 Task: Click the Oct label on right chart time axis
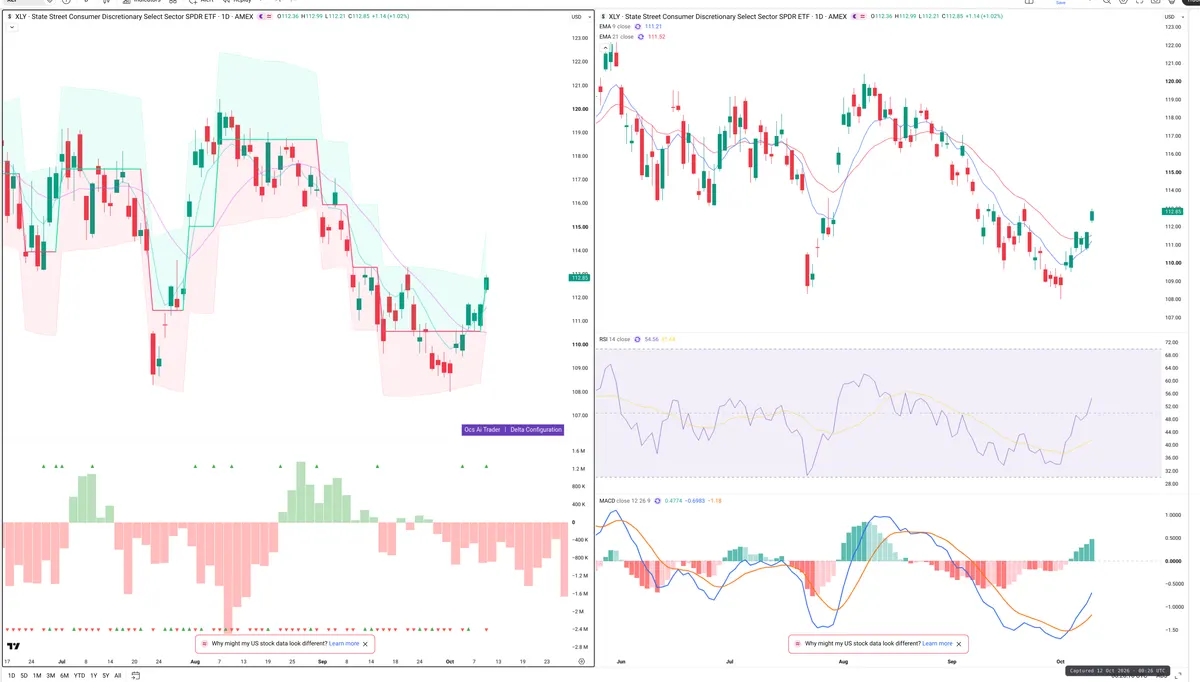[1060, 662]
